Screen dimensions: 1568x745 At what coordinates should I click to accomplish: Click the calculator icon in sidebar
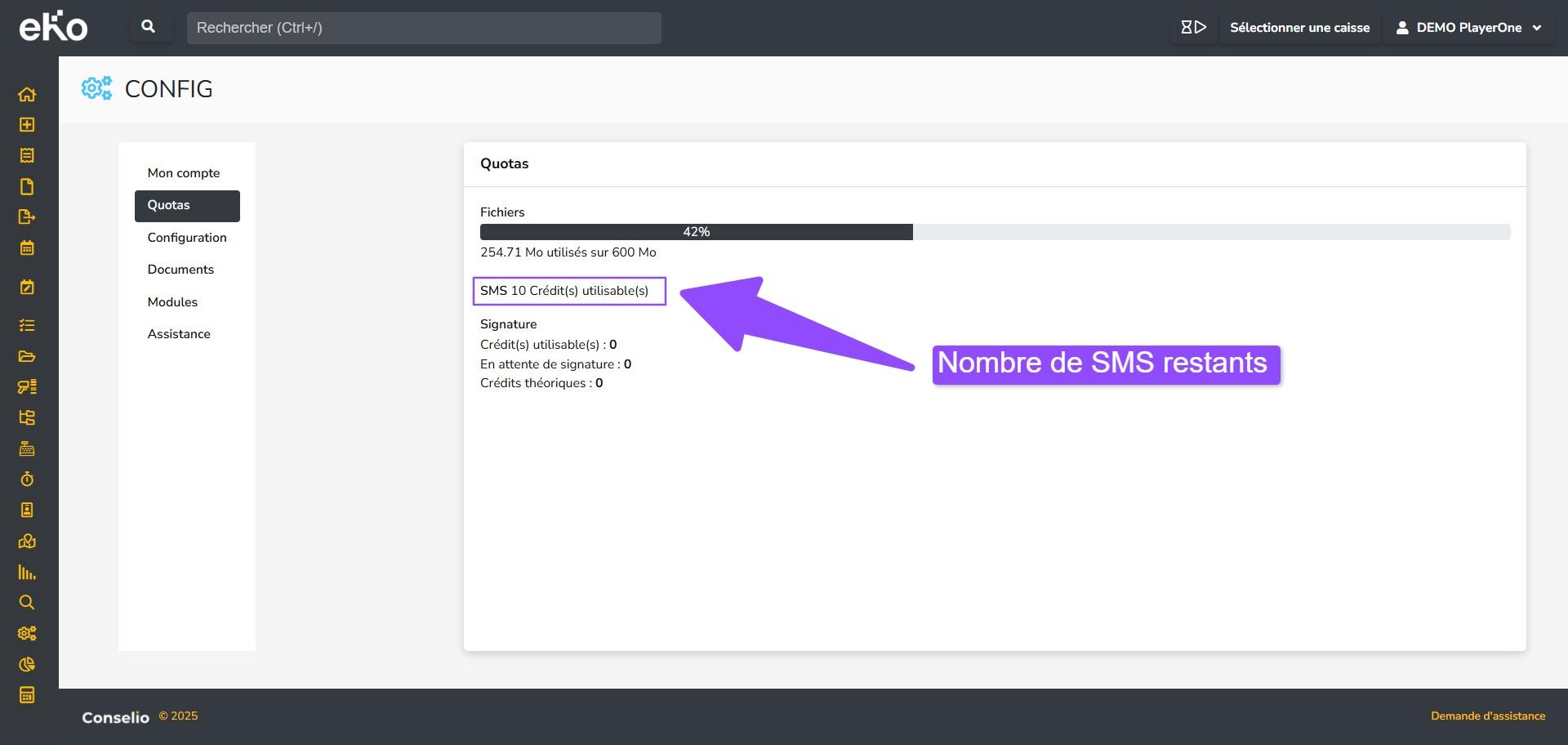27,695
